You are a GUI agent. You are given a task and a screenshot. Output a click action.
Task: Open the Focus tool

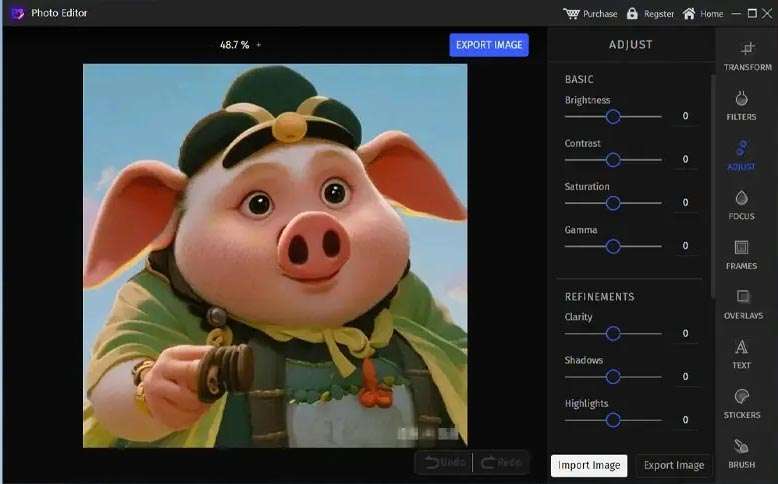741,204
